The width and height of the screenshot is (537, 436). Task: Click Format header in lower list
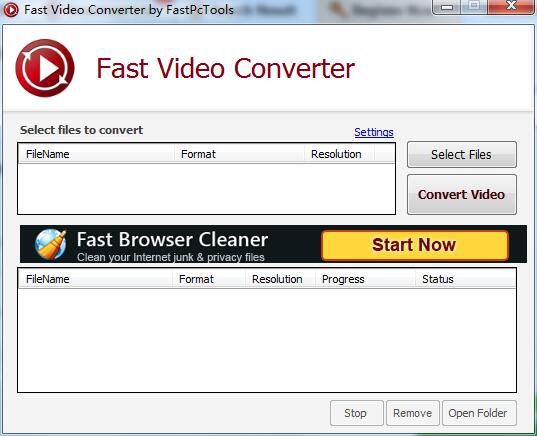coord(209,279)
